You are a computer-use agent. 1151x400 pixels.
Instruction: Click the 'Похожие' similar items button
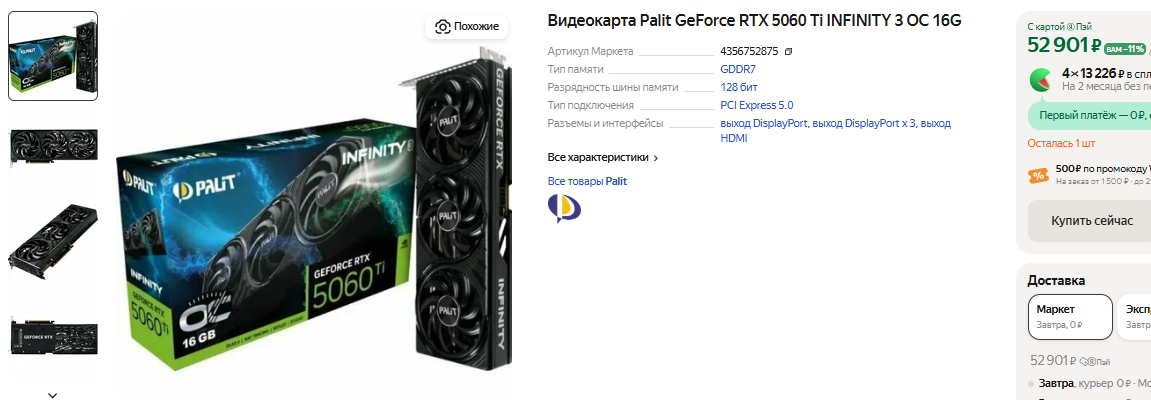(x=467, y=27)
